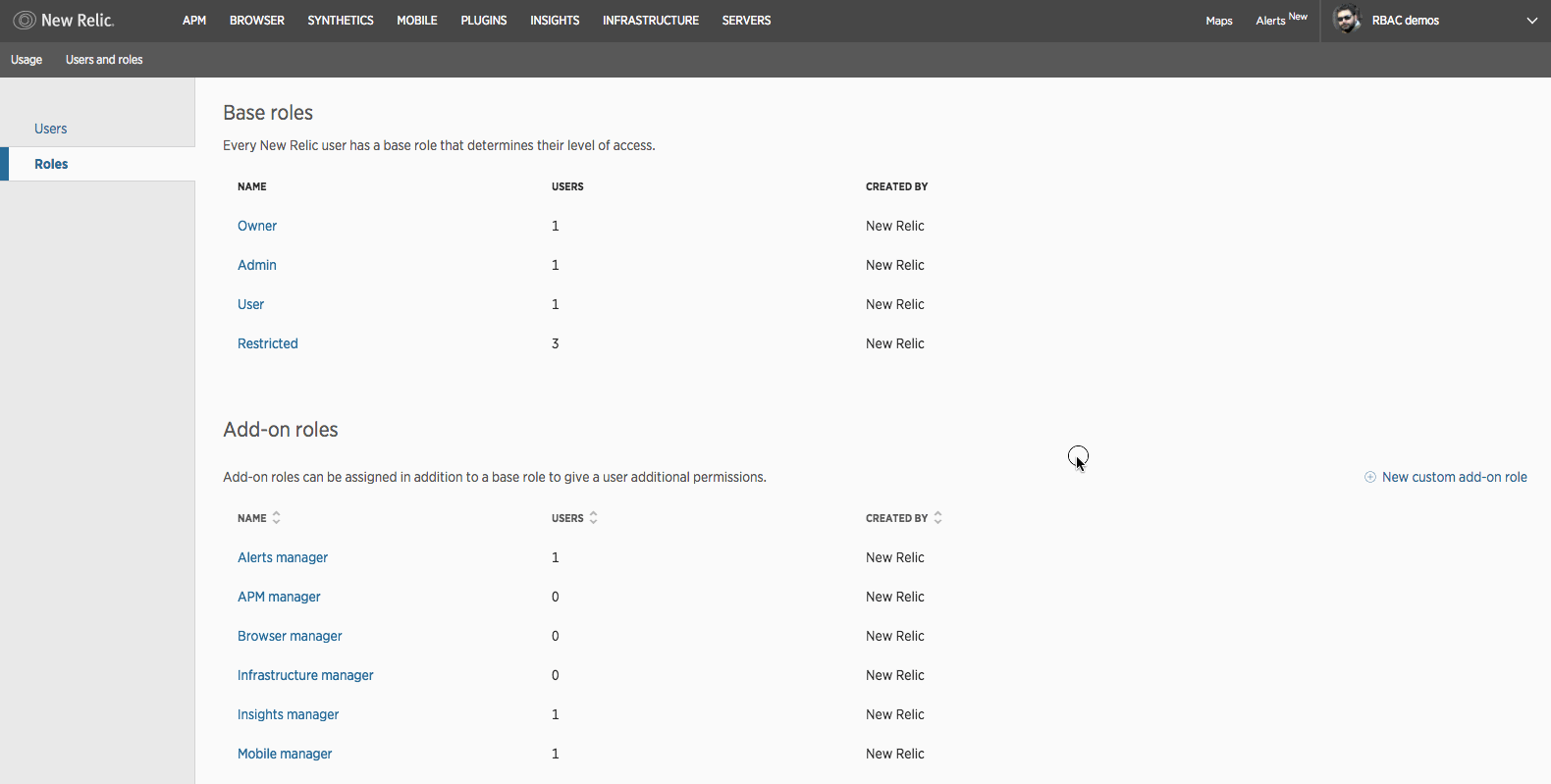Screen dimensions: 1551x784
Task: Open the RBAC demos user avatar
Action: [1348, 20]
